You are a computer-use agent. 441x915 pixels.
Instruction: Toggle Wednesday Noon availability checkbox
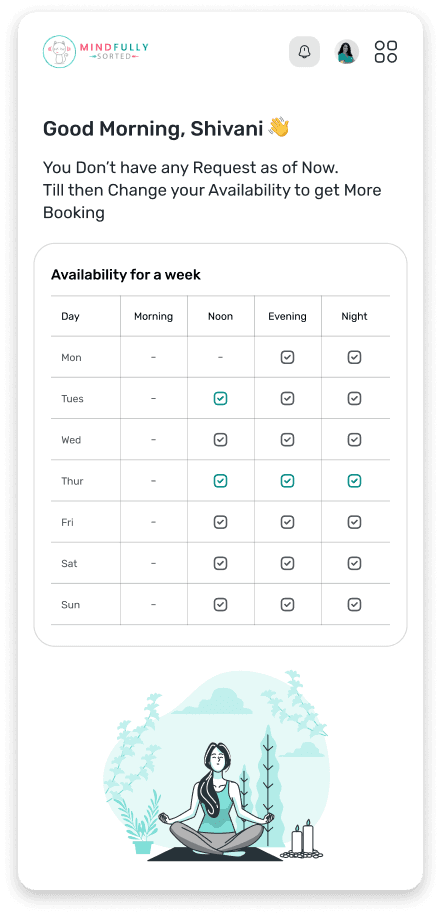coord(220,439)
